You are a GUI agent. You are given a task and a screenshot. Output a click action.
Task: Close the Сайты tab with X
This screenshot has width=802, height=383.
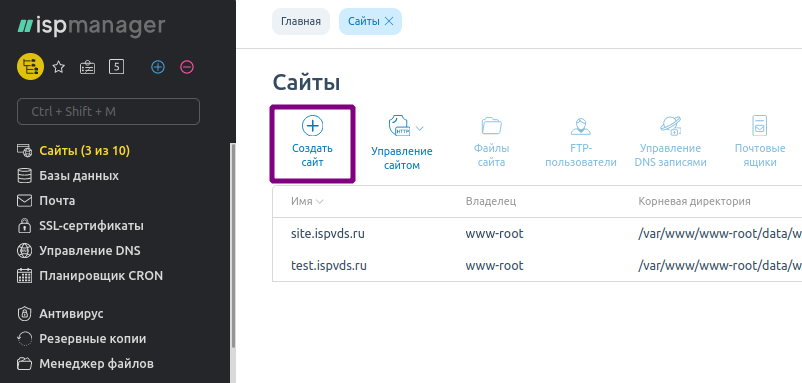389,21
